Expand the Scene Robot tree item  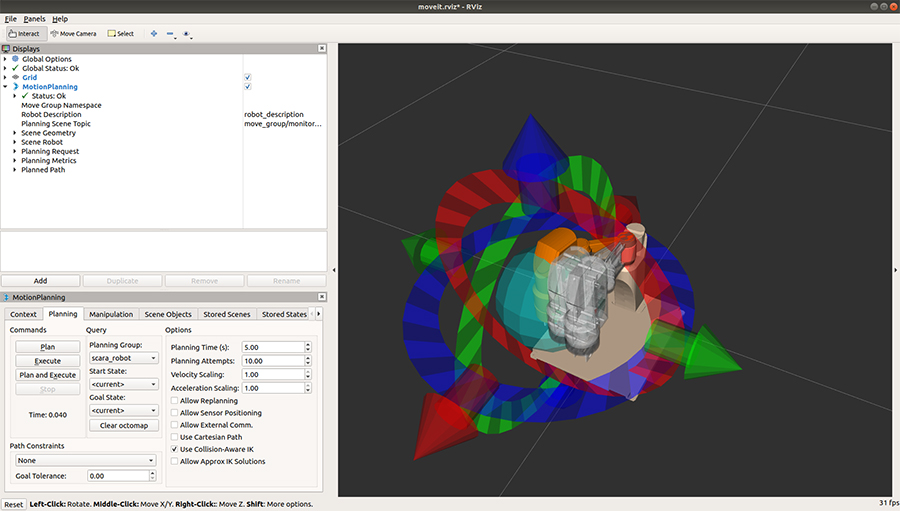14,142
